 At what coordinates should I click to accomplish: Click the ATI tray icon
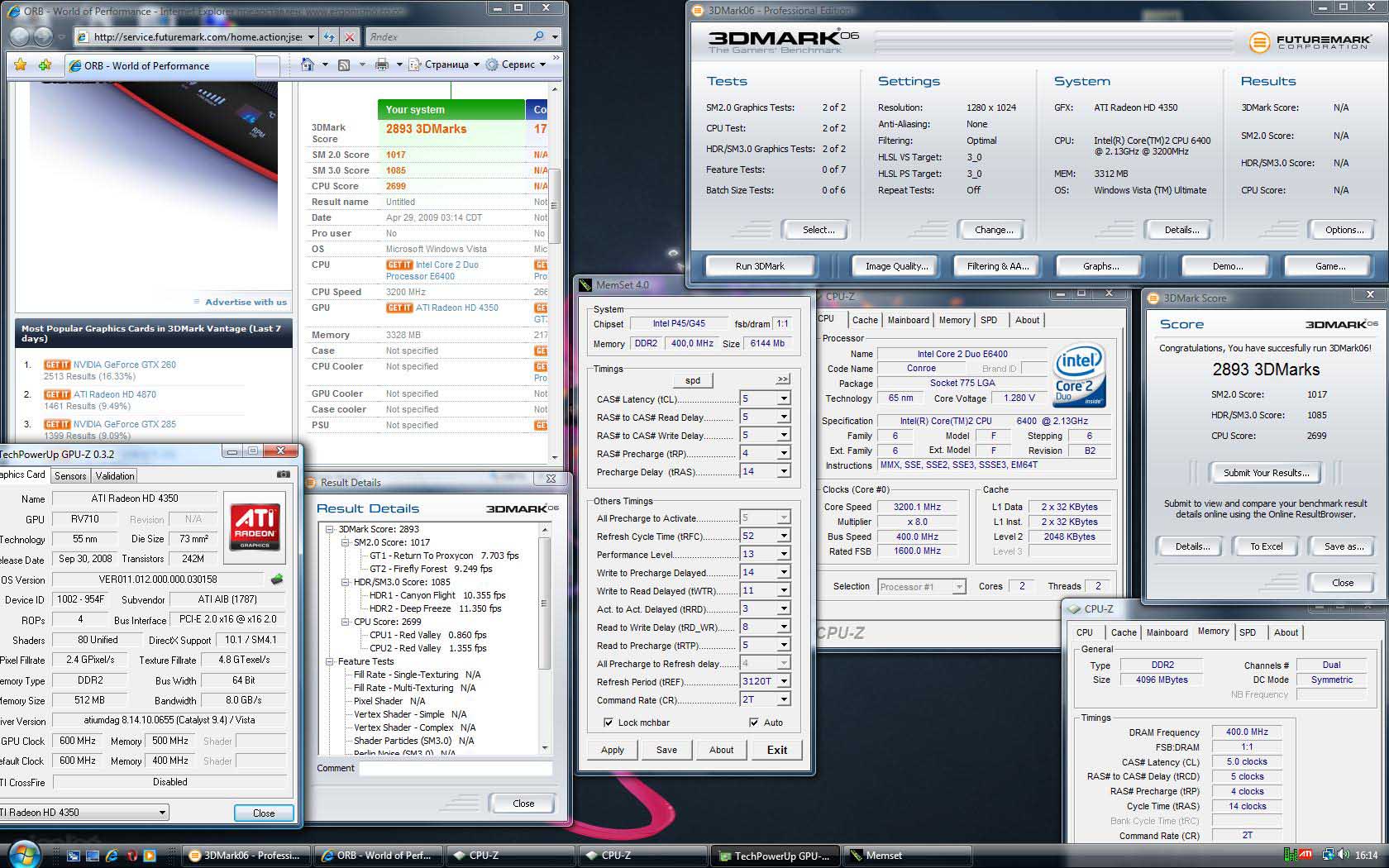click(1306, 855)
